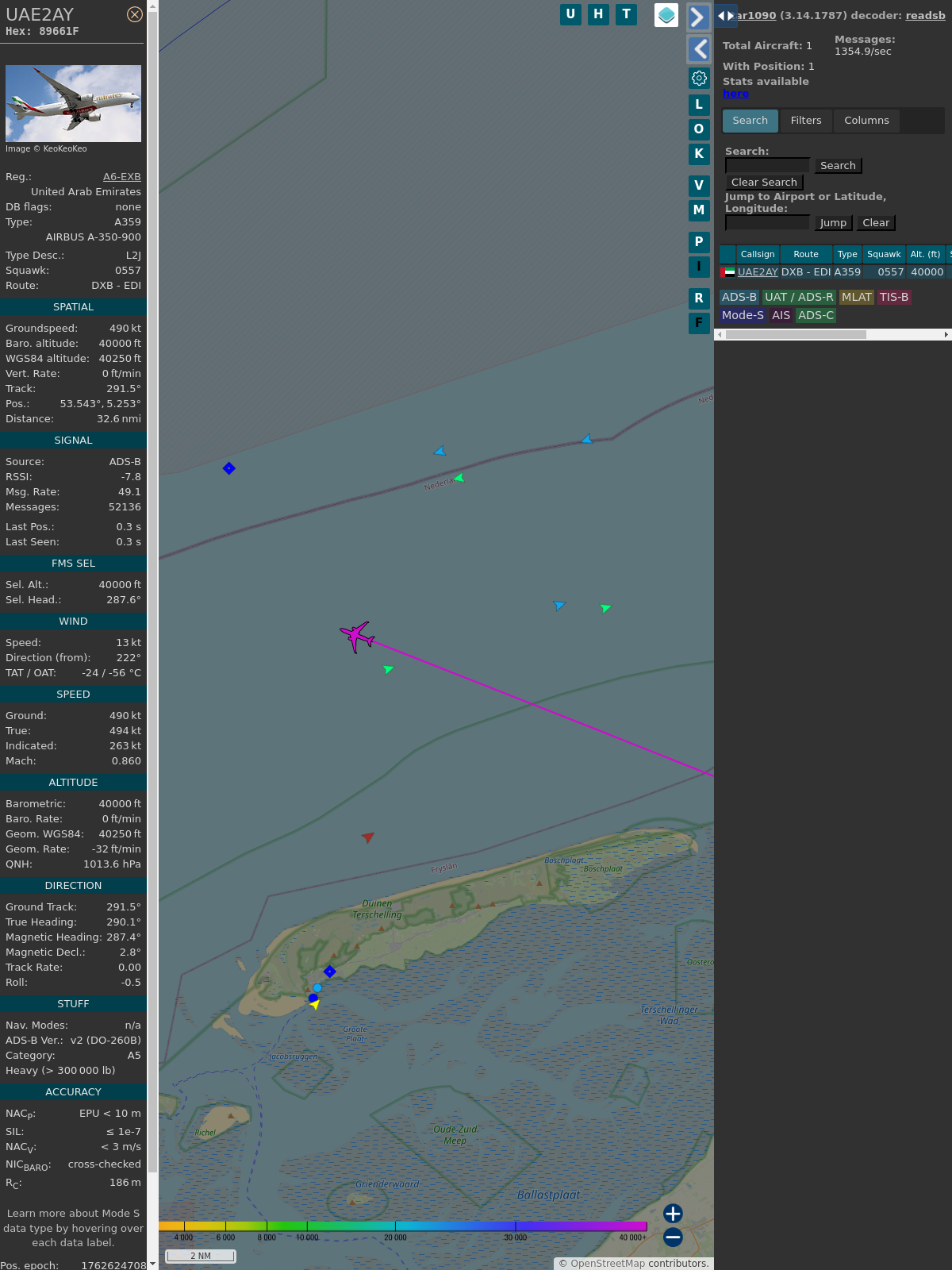This screenshot has height=1270, width=952.
Task: Toggle the Mode-S source legend
Action: click(743, 315)
